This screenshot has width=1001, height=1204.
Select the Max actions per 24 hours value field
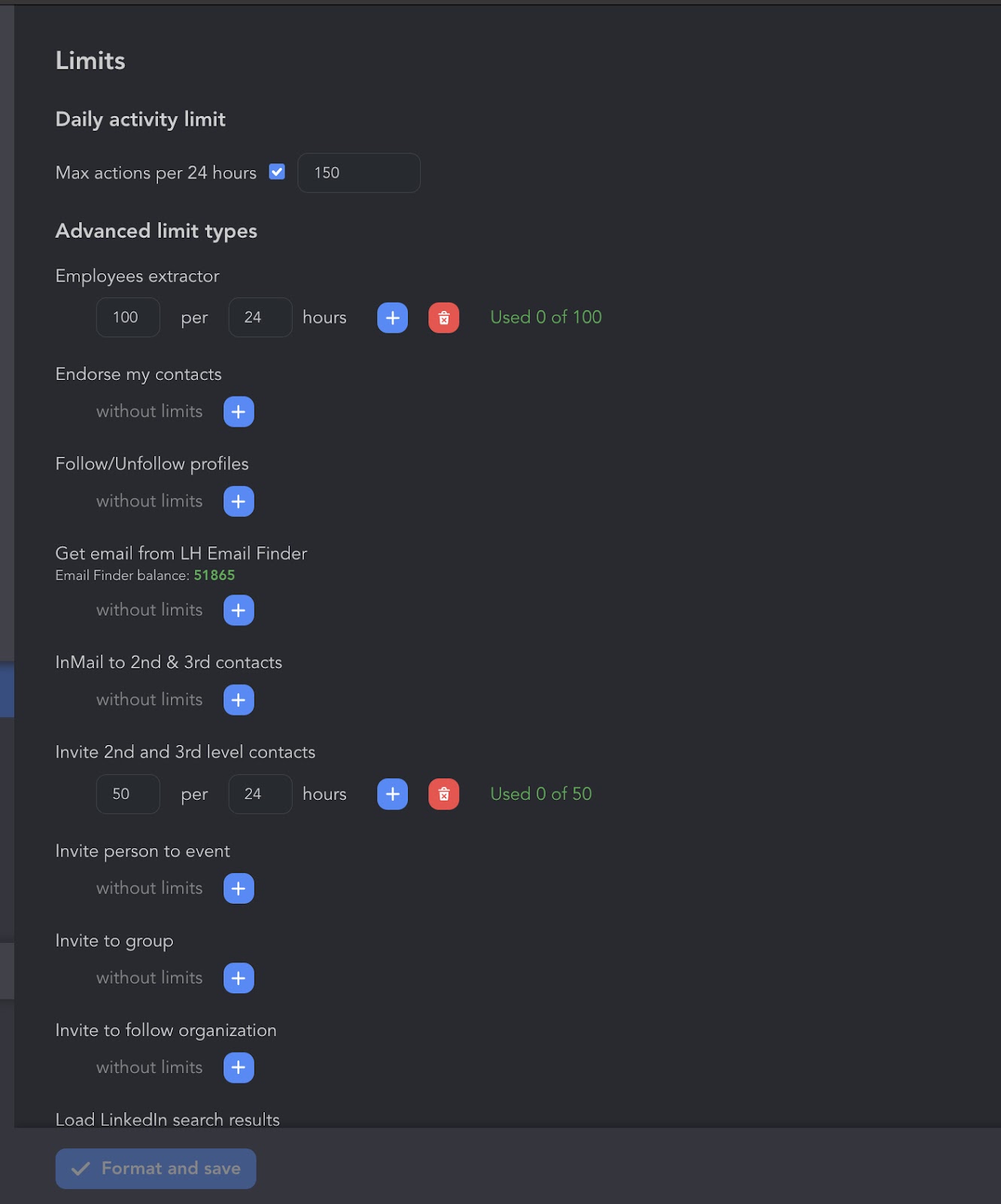coord(358,172)
